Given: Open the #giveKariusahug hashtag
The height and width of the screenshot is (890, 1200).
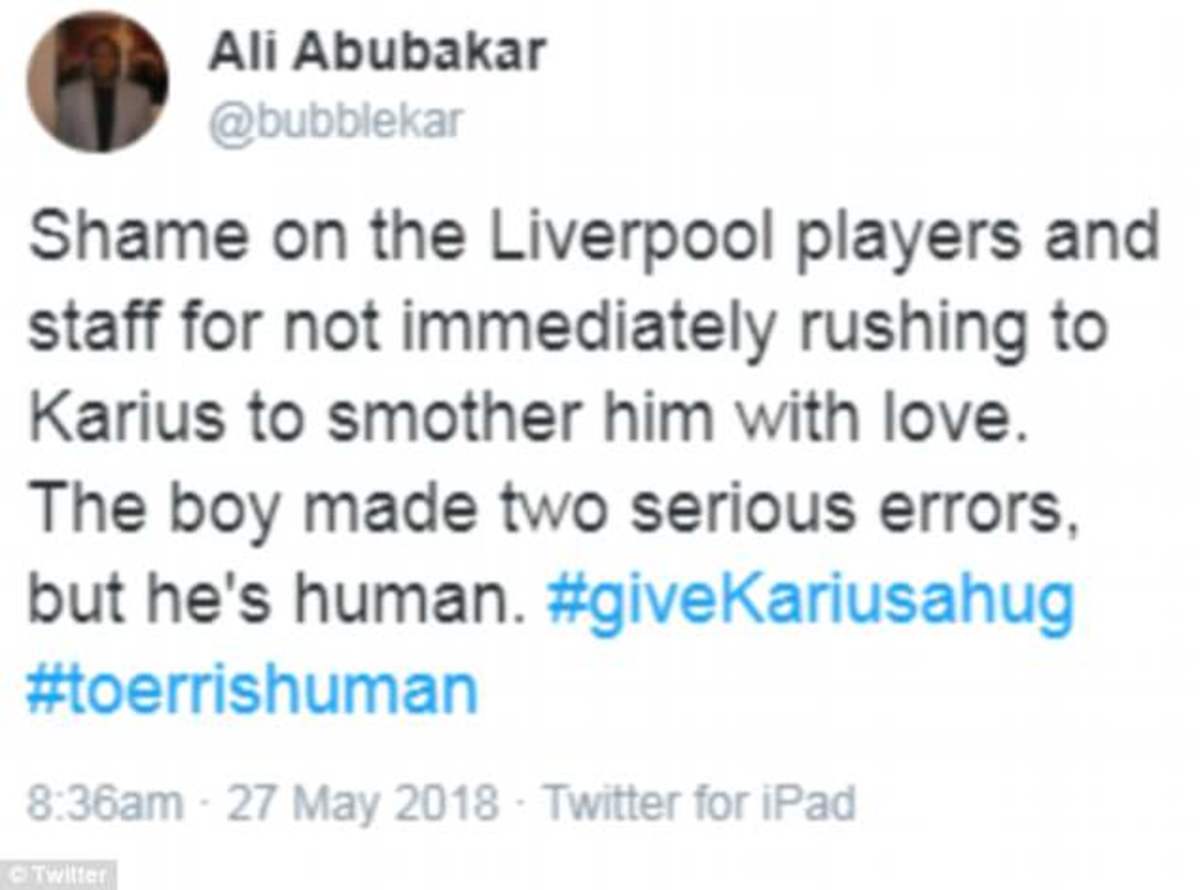Looking at the screenshot, I should [810, 602].
